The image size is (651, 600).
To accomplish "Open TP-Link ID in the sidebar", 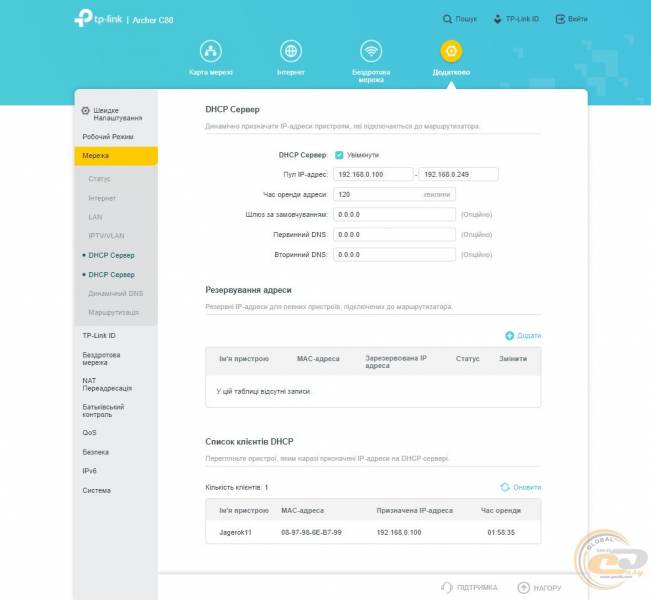I will (99, 336).
